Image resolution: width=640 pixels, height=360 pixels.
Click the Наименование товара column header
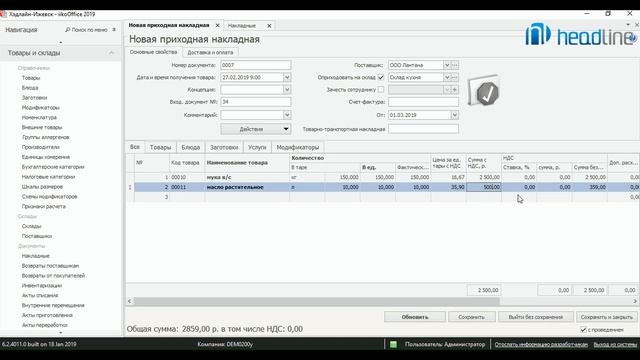click(247, 162)
